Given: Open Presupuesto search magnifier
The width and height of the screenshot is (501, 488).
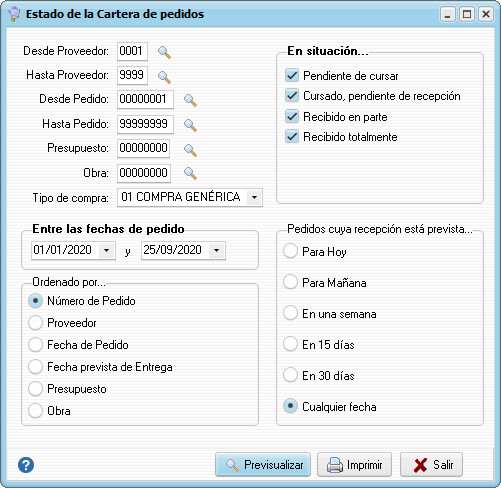Looking at the screenshot, I should point(190,150).
